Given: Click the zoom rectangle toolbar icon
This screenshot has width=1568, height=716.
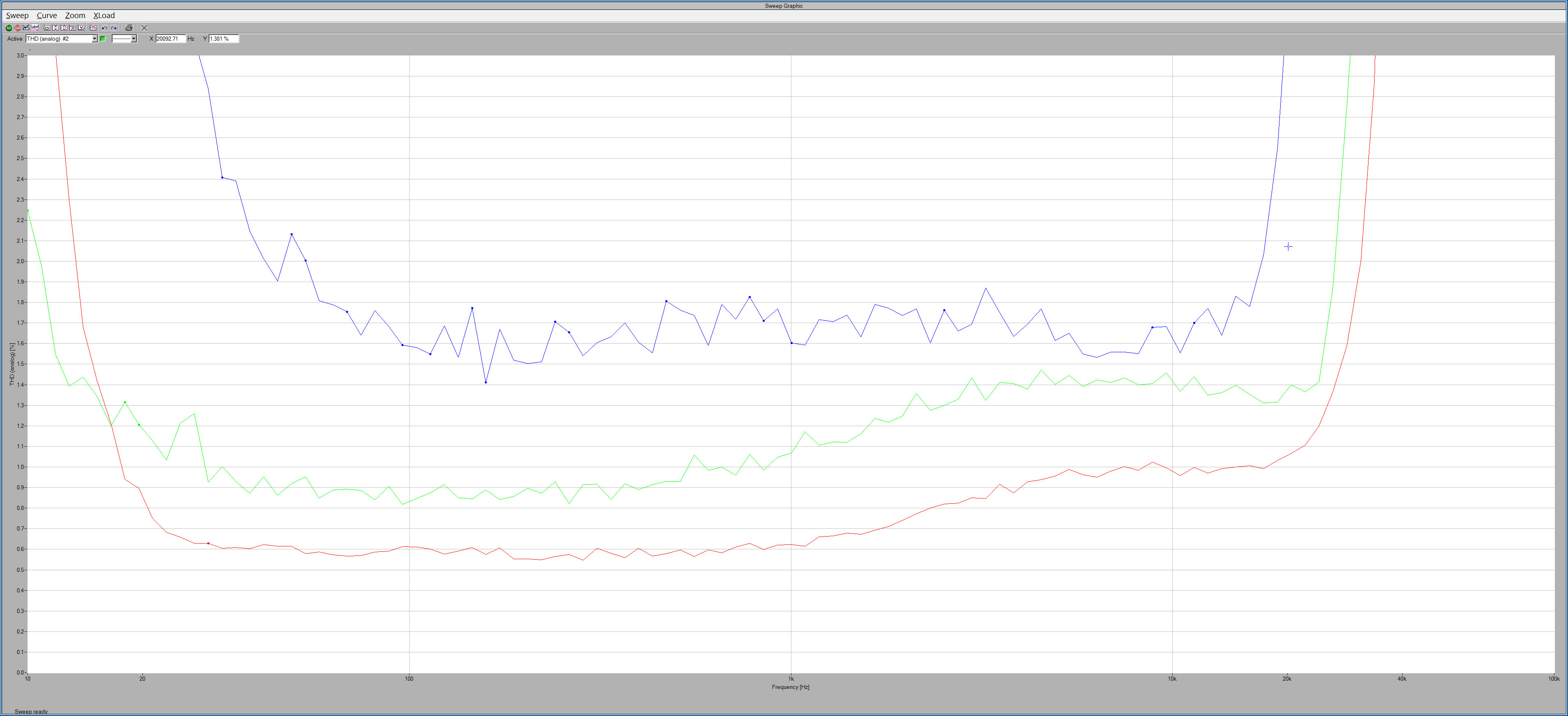Looking at the screenshot, I should point(47,28).
